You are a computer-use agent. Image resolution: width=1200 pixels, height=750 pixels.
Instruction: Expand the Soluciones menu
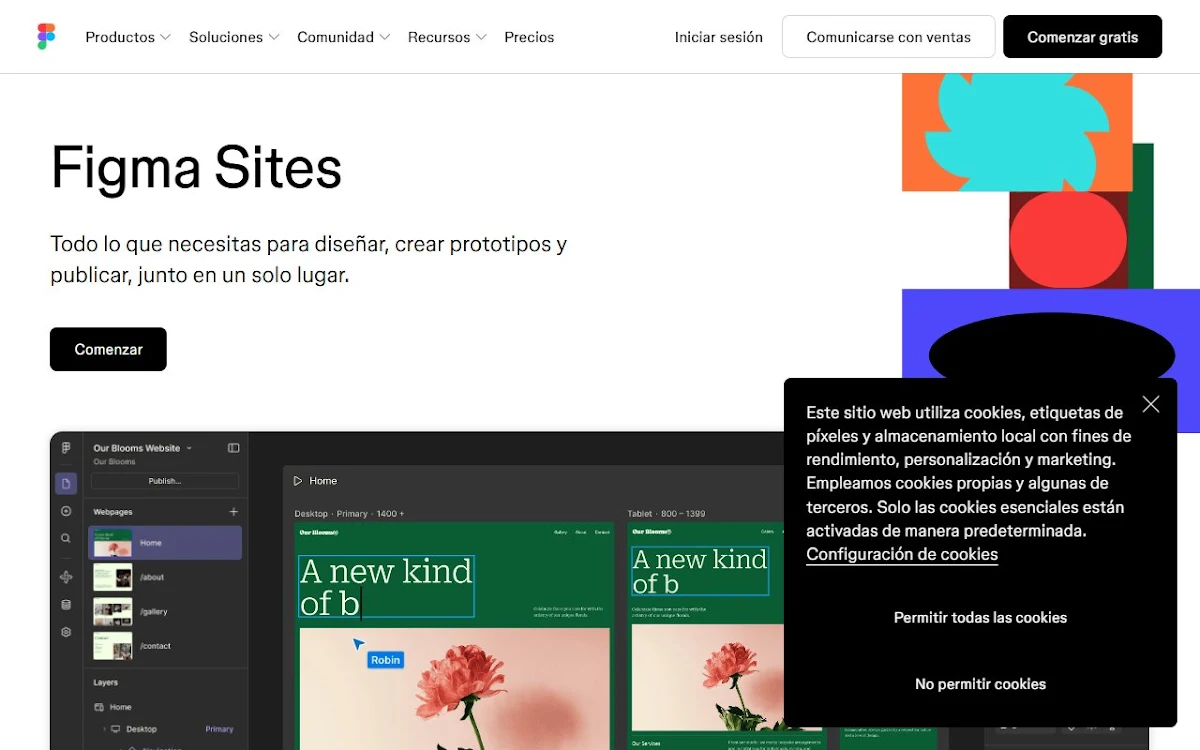click(235, 37)
